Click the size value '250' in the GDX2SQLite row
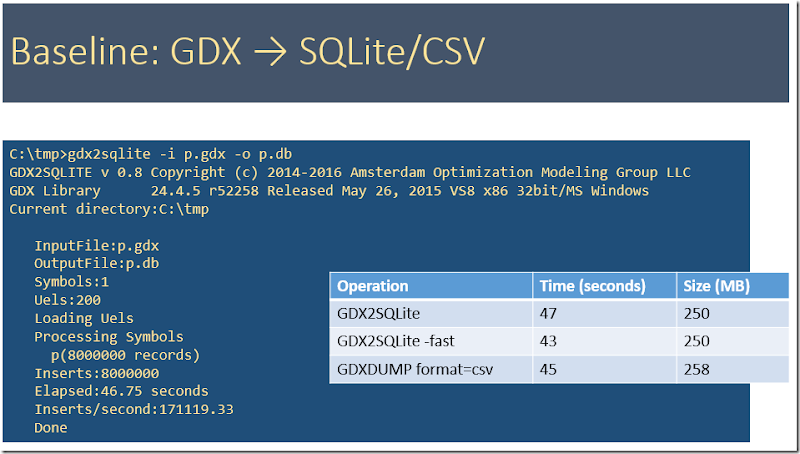 point(696,313)
